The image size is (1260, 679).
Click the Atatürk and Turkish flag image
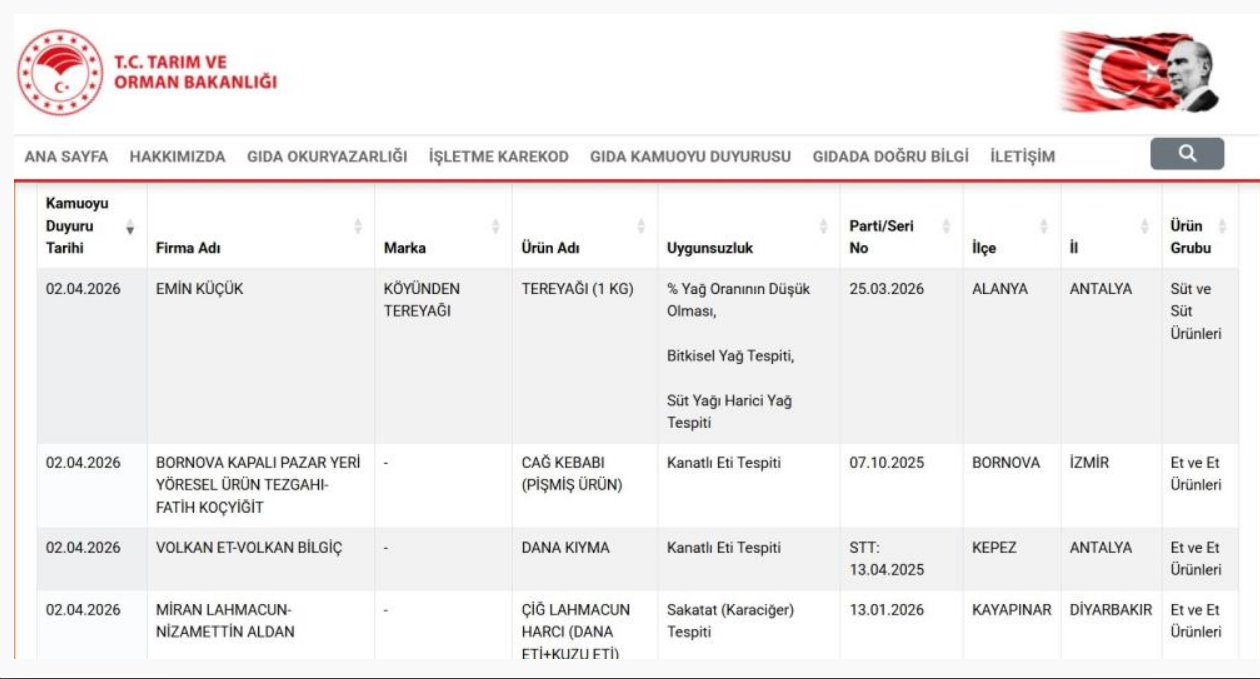click(x=1140, y=72)
